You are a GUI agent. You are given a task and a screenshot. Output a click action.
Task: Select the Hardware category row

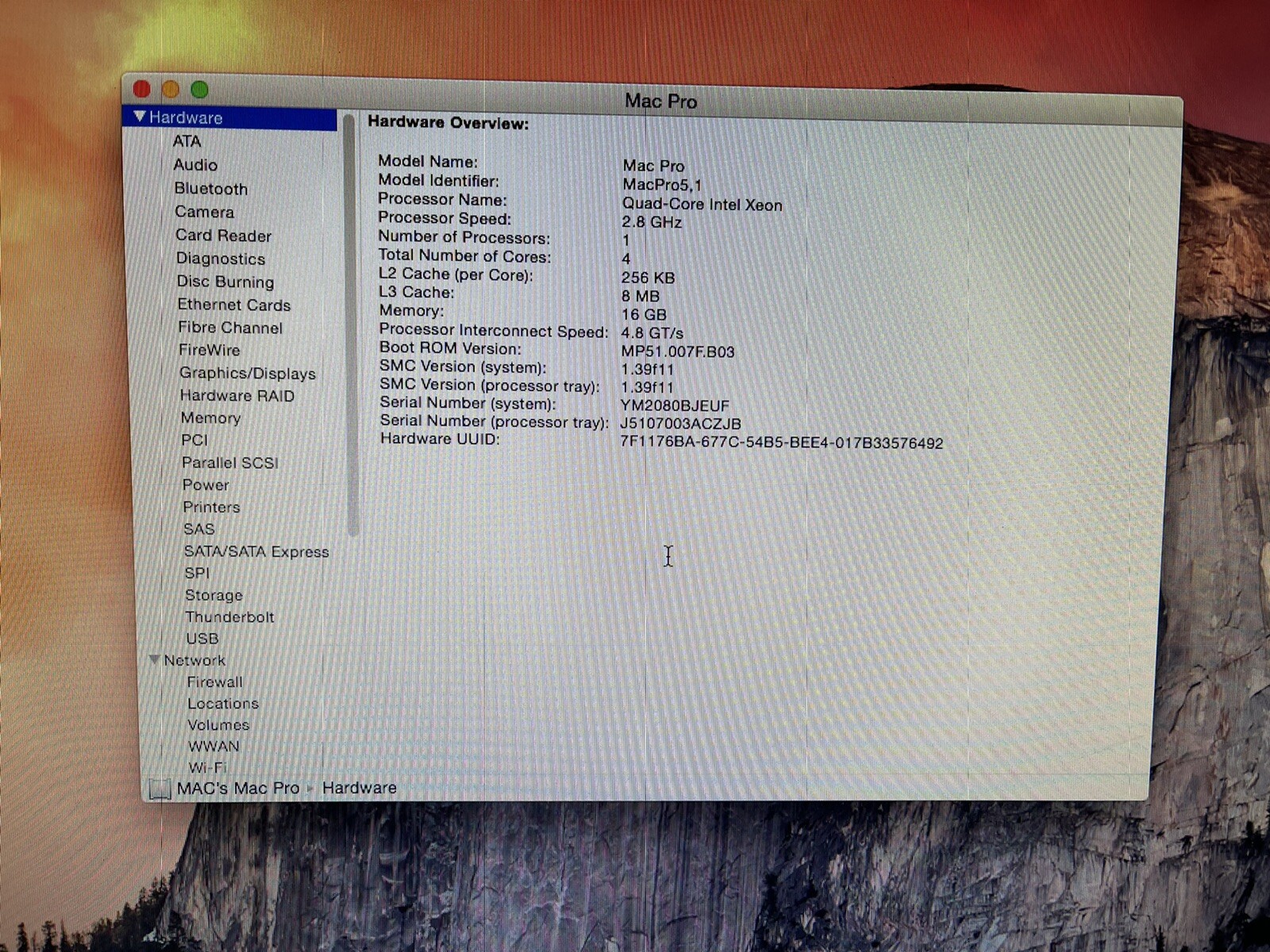pyautogui.click(x=230, y=117)
